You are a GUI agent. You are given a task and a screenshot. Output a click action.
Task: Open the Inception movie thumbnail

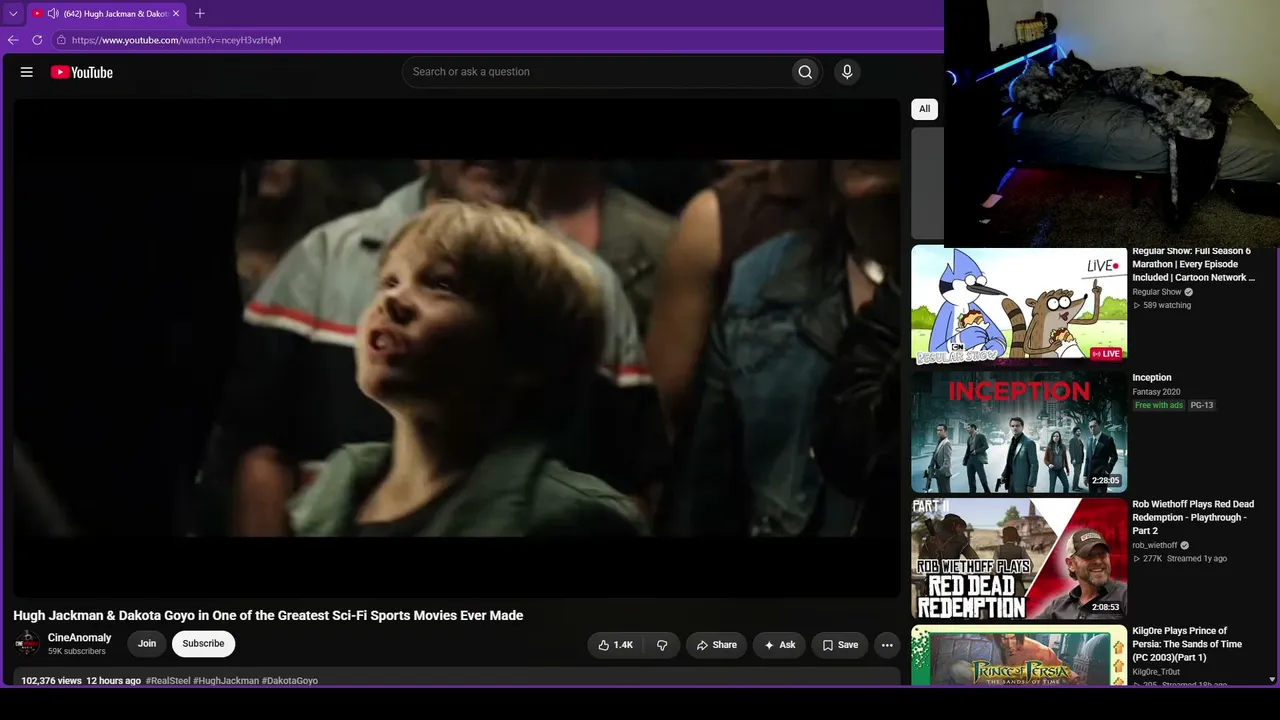point(1019,432)
